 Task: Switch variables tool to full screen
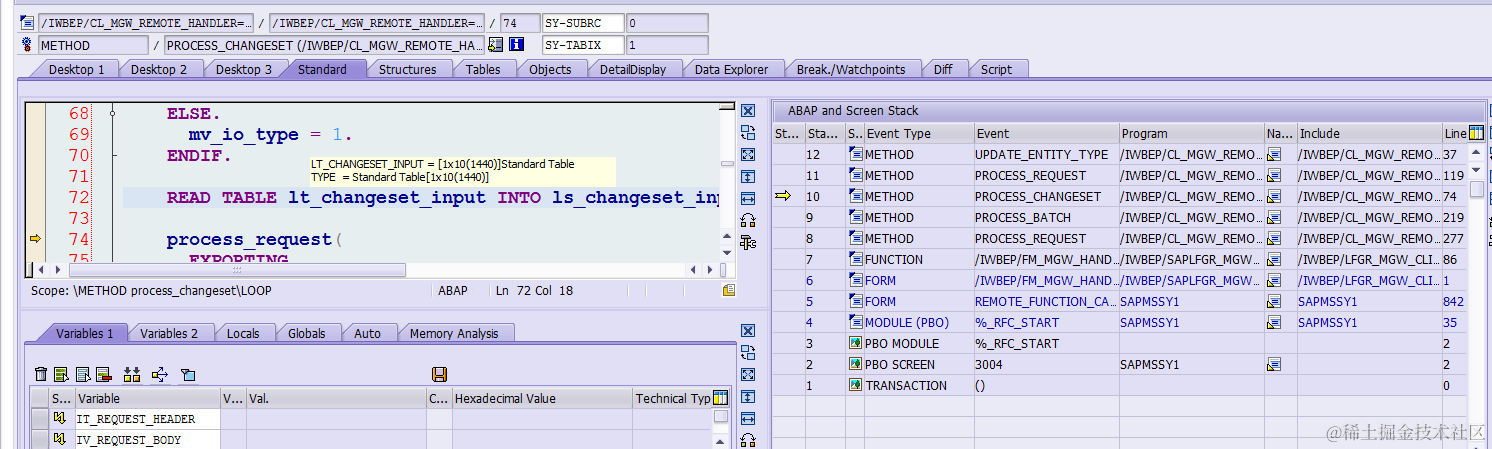pyautogui.click(x=747, y=375)
